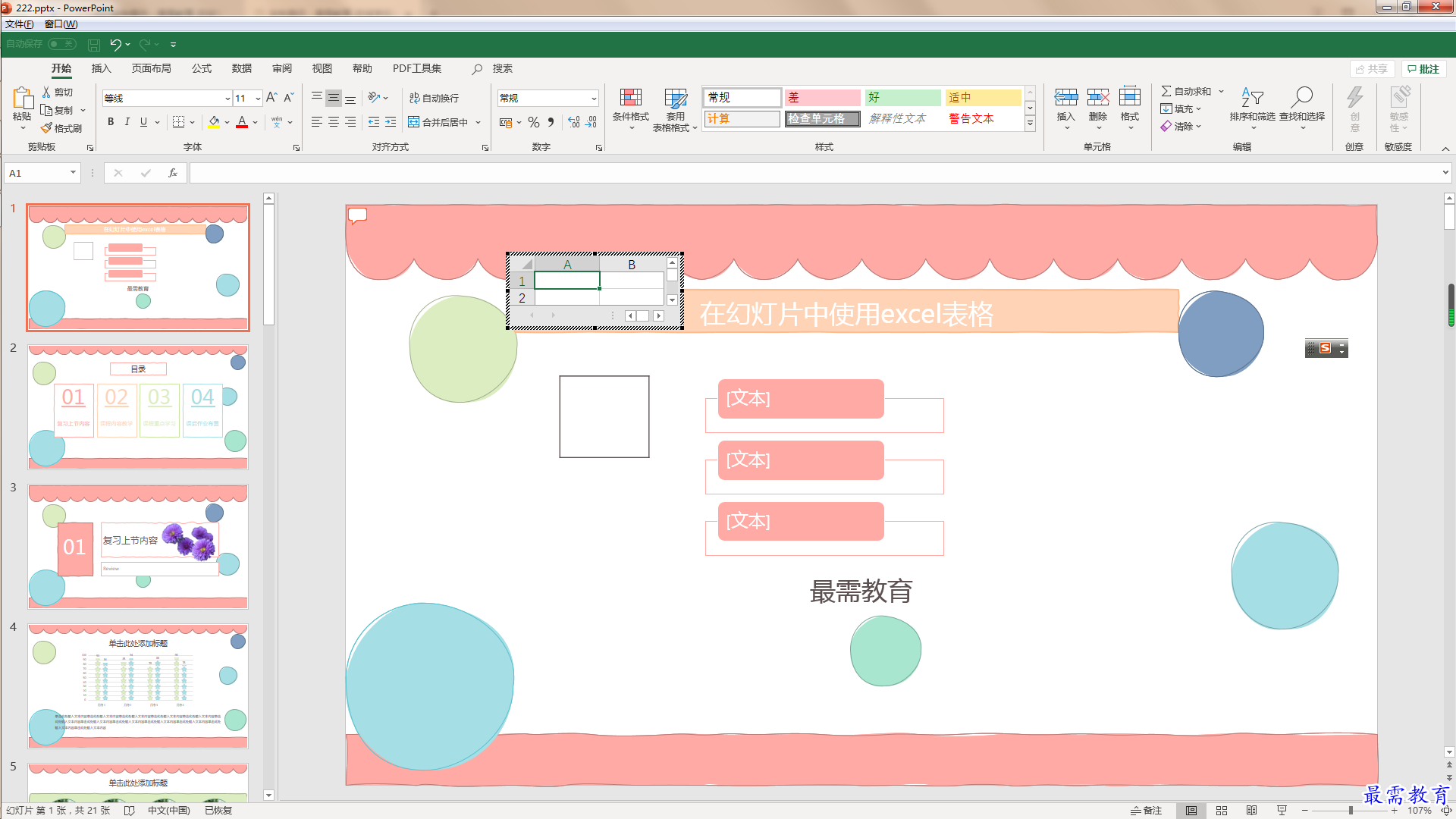Image resolution: width=1456 pixels, height=819 pixels.
Task: Open the 页面布局 ribbon tab
Action: [x=152, y=68]
